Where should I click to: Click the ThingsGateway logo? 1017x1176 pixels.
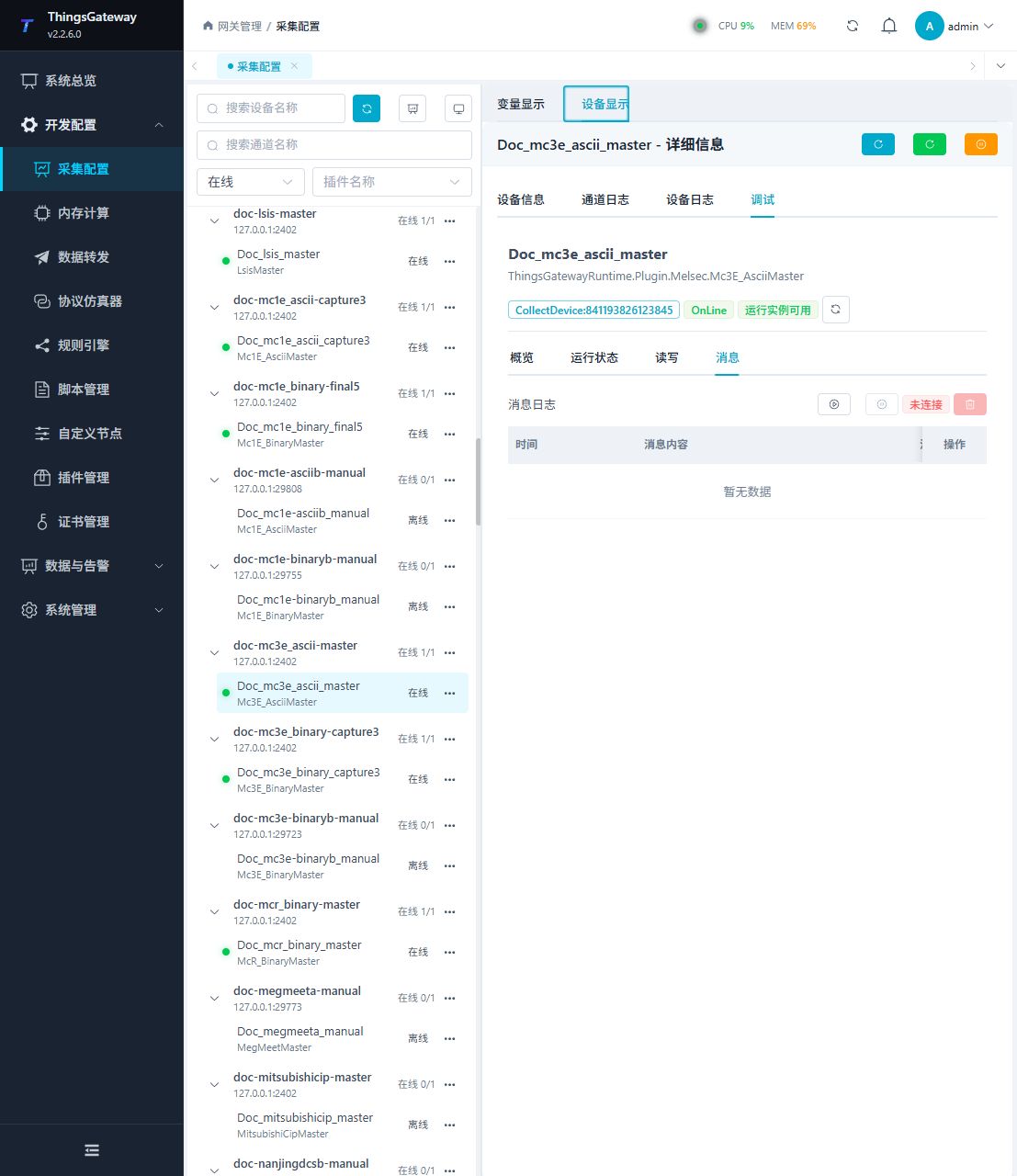[27, 26]
